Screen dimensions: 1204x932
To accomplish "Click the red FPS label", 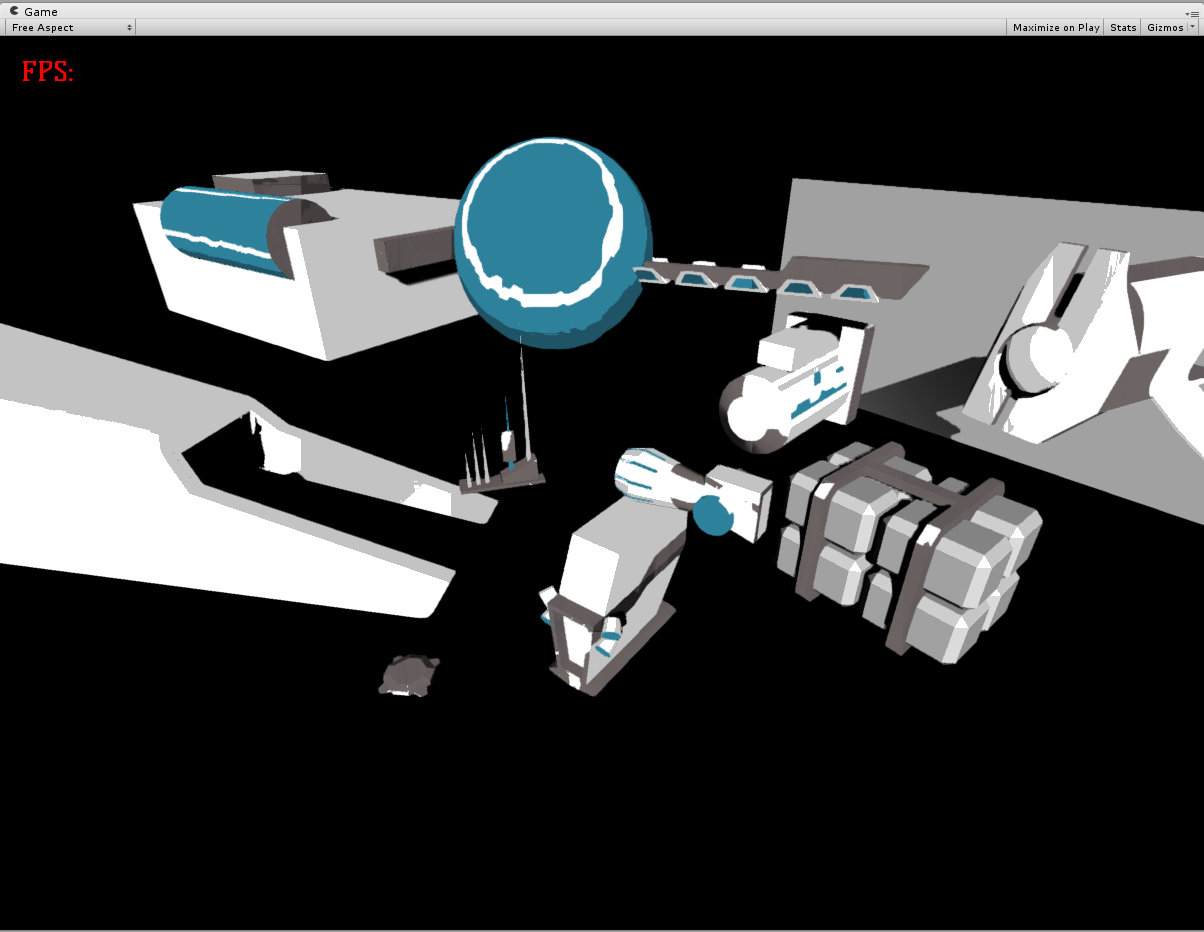I will pos(47,72).
